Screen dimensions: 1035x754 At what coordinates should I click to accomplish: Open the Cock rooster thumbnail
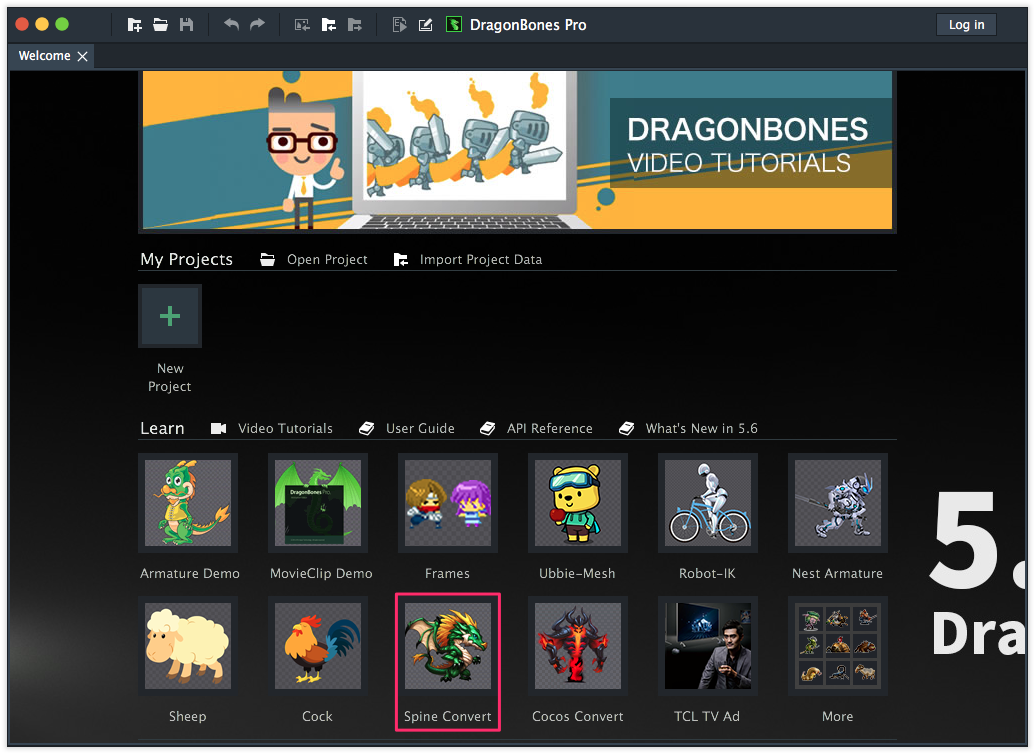tap(318, 646)
